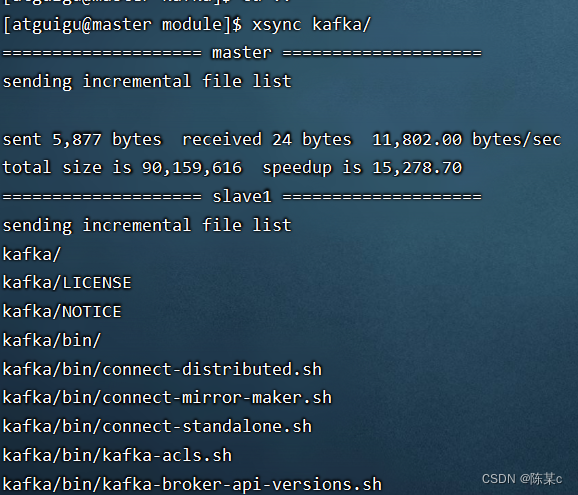The image size is (578, 495).
Task: Click 'kafka/bin/kafka-broker-api-versions.sh' line
Action: pyautogui.click(x=192, y=484)
